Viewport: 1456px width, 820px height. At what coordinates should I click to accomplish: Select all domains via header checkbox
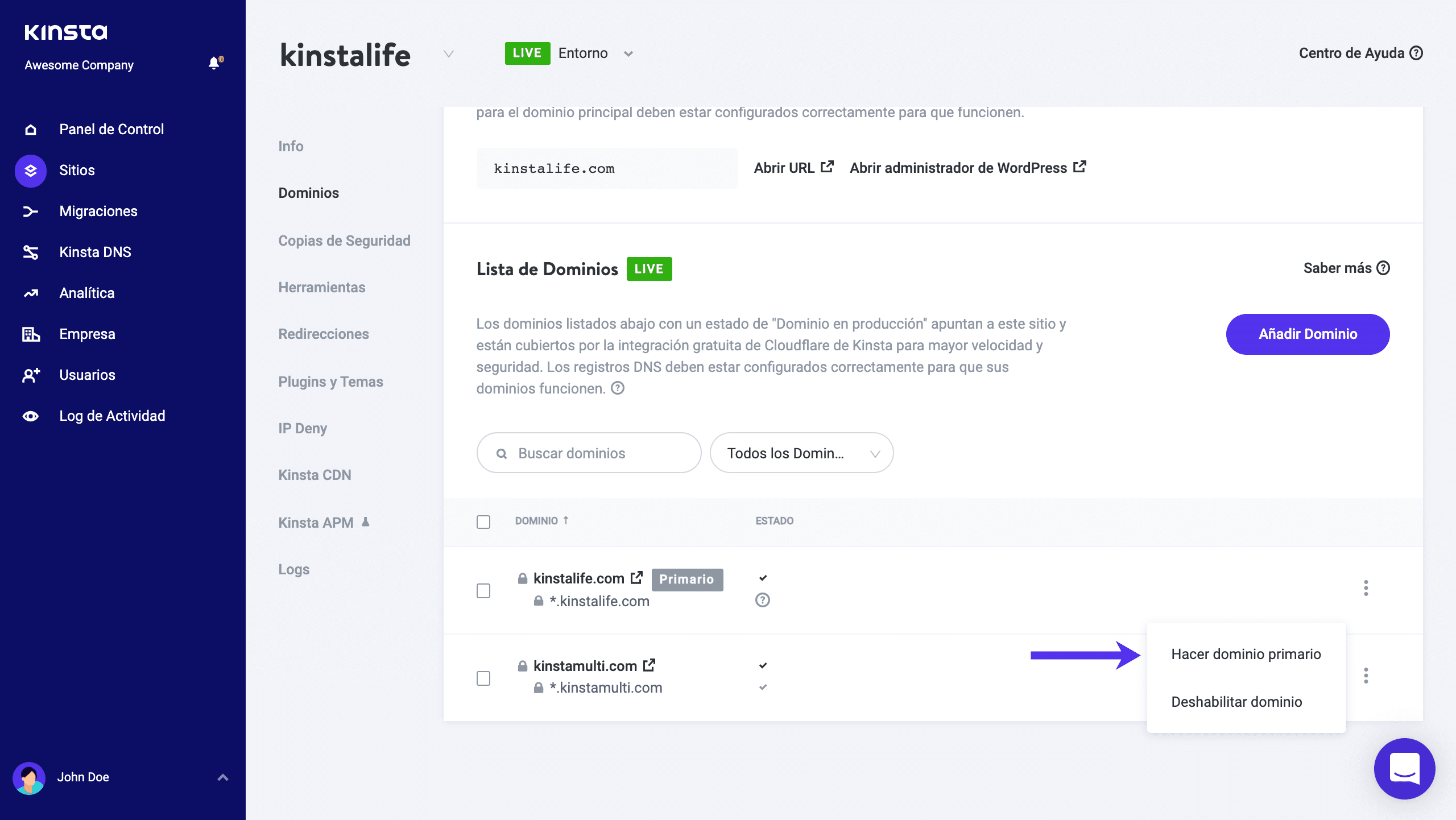click(483, 521)
